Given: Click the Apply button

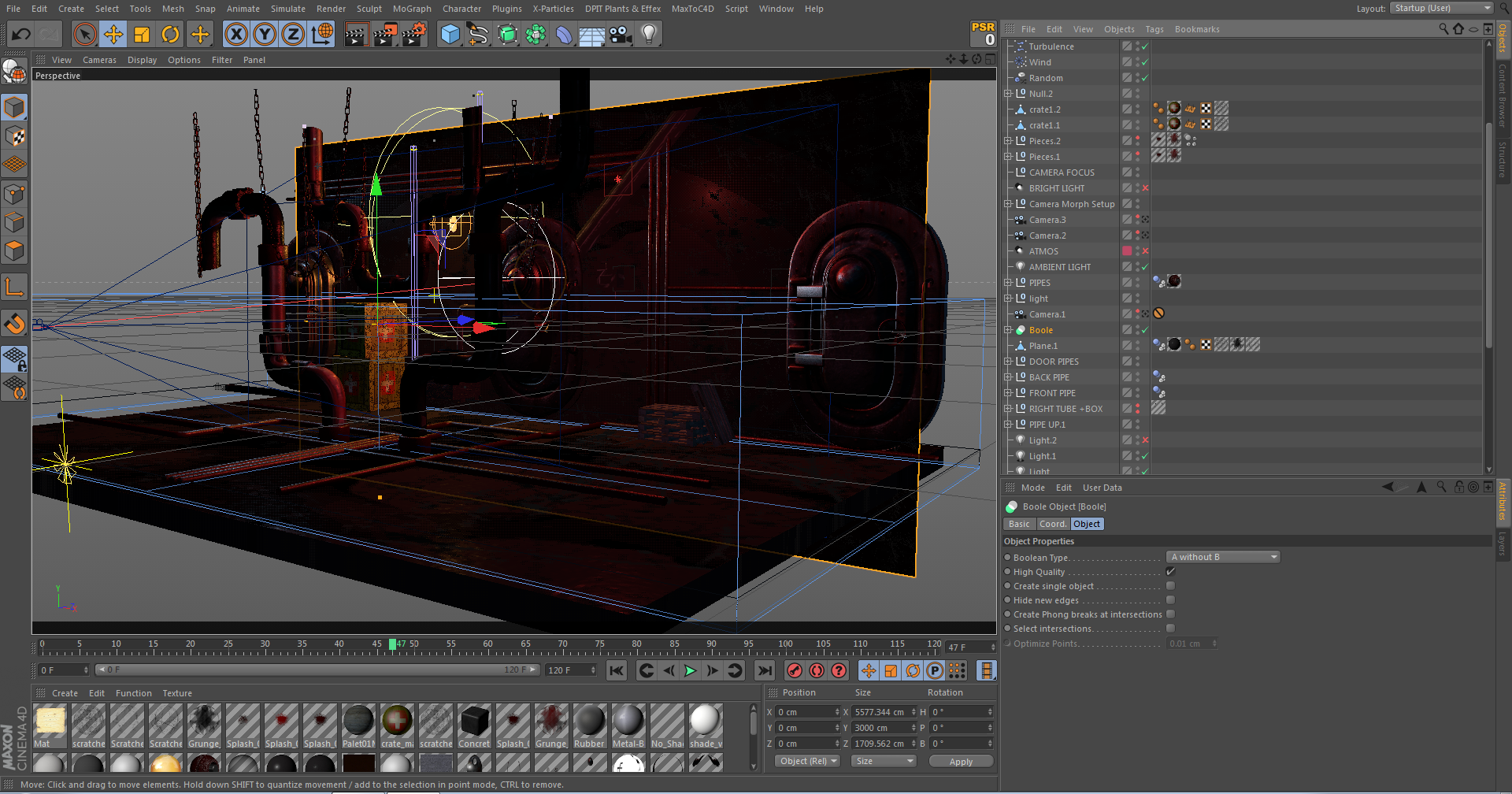Looking at the screenshot, I should tap(961, 762).
